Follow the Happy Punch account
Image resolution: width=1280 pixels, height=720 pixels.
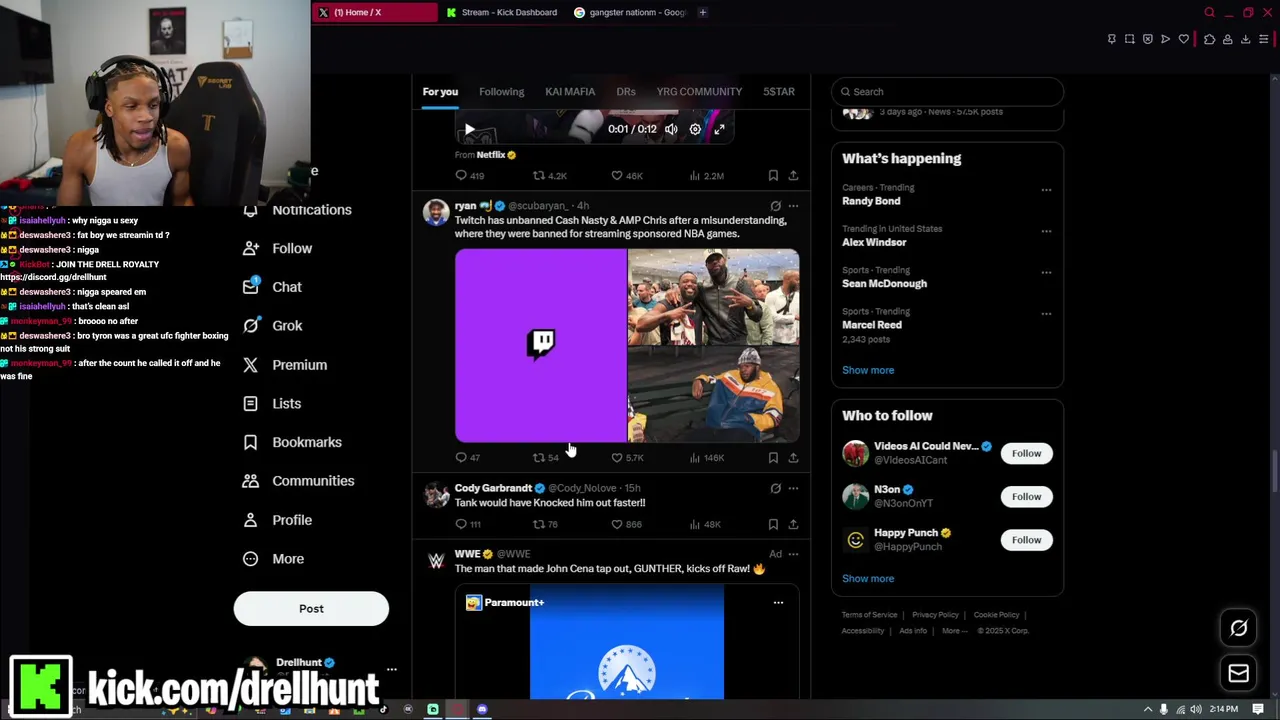click(x=1026, y=540)
